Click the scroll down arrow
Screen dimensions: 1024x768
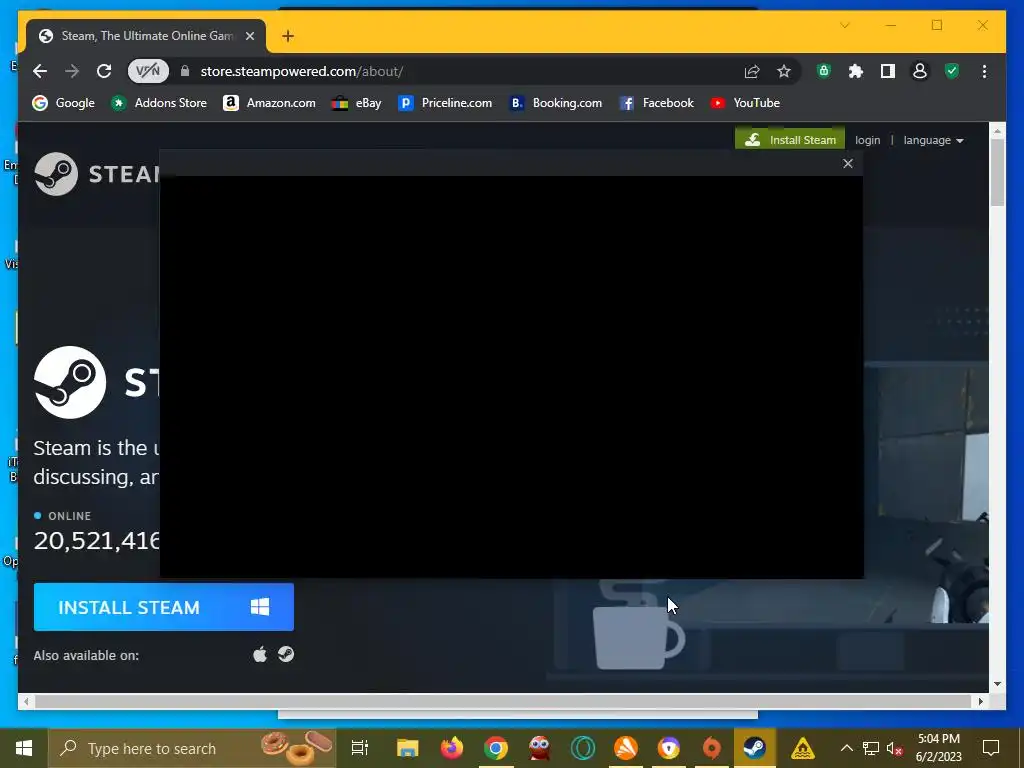pos(997,684)
